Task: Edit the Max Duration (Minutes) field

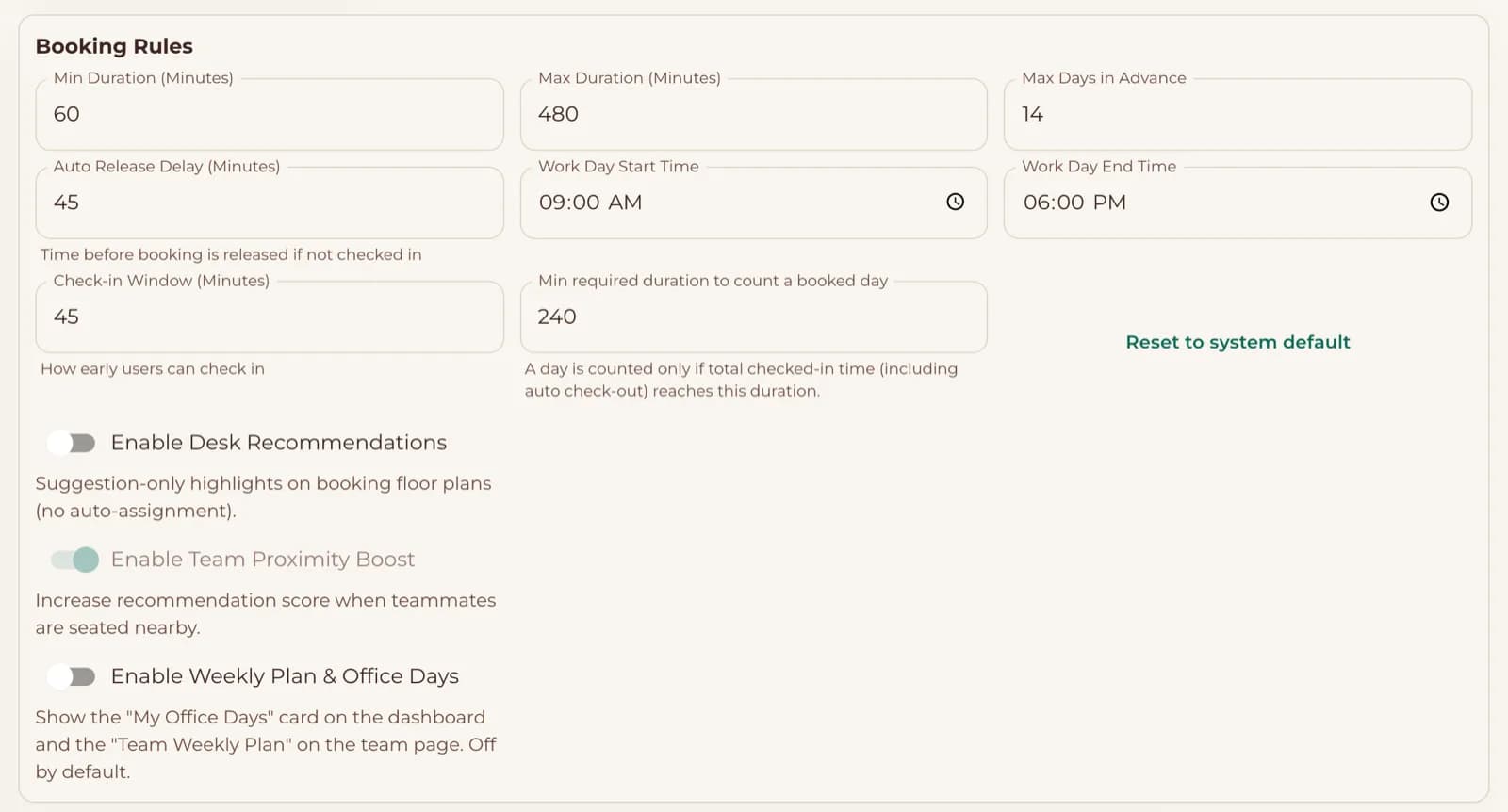Action: click(754, 114)
